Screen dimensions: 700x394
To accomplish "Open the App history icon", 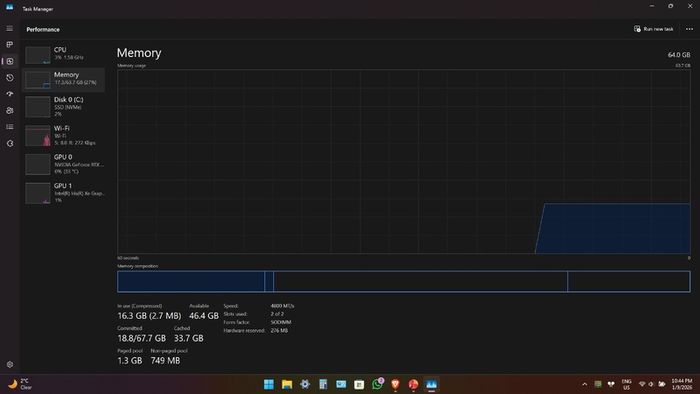I will (10, 78).
